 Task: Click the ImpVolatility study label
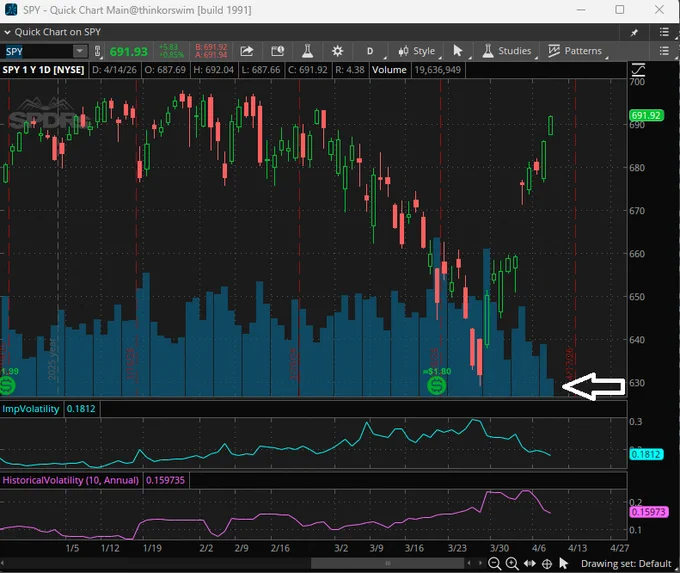pyautogui.click(x=31, y=409)
